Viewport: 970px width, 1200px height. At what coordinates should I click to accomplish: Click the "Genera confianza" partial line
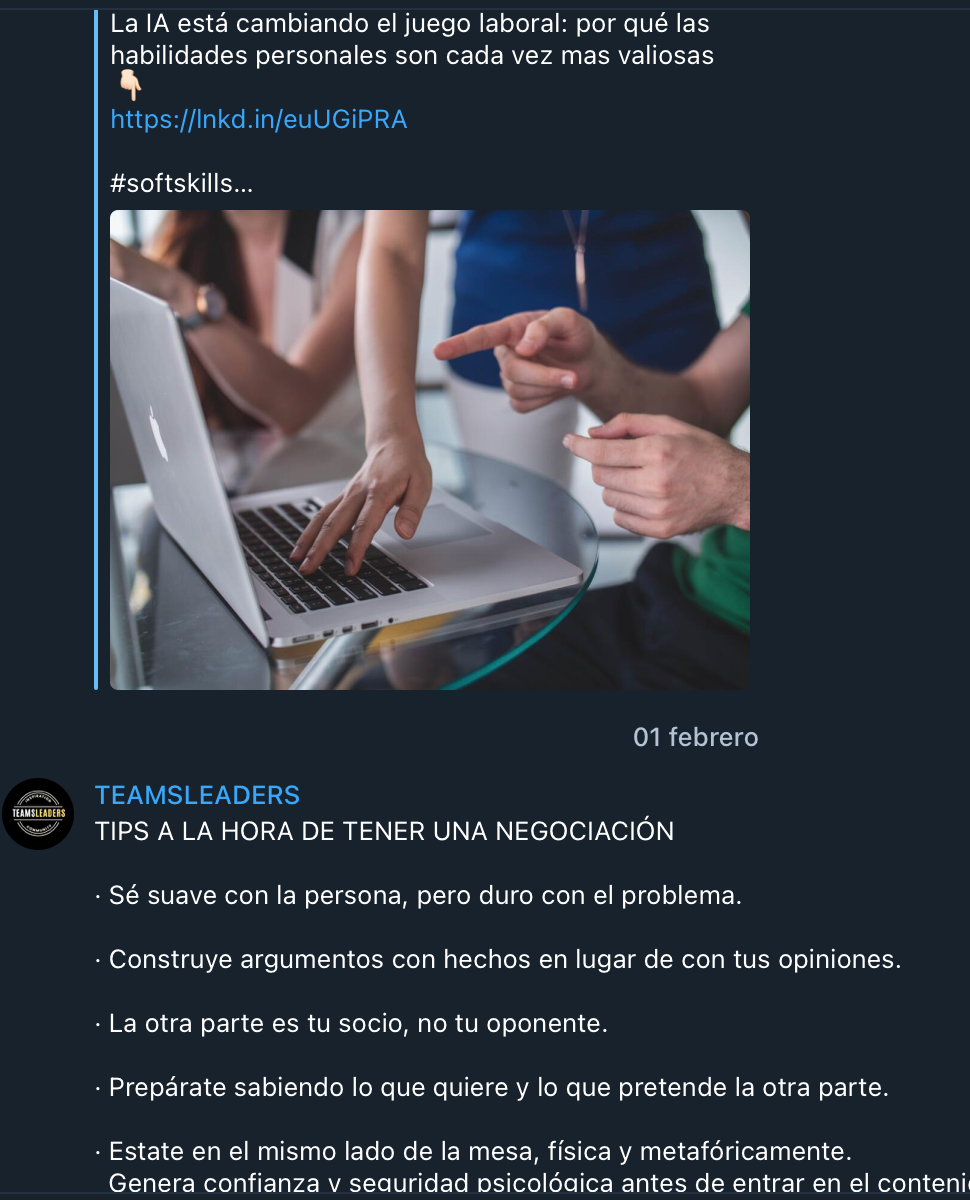(539, 1182)
